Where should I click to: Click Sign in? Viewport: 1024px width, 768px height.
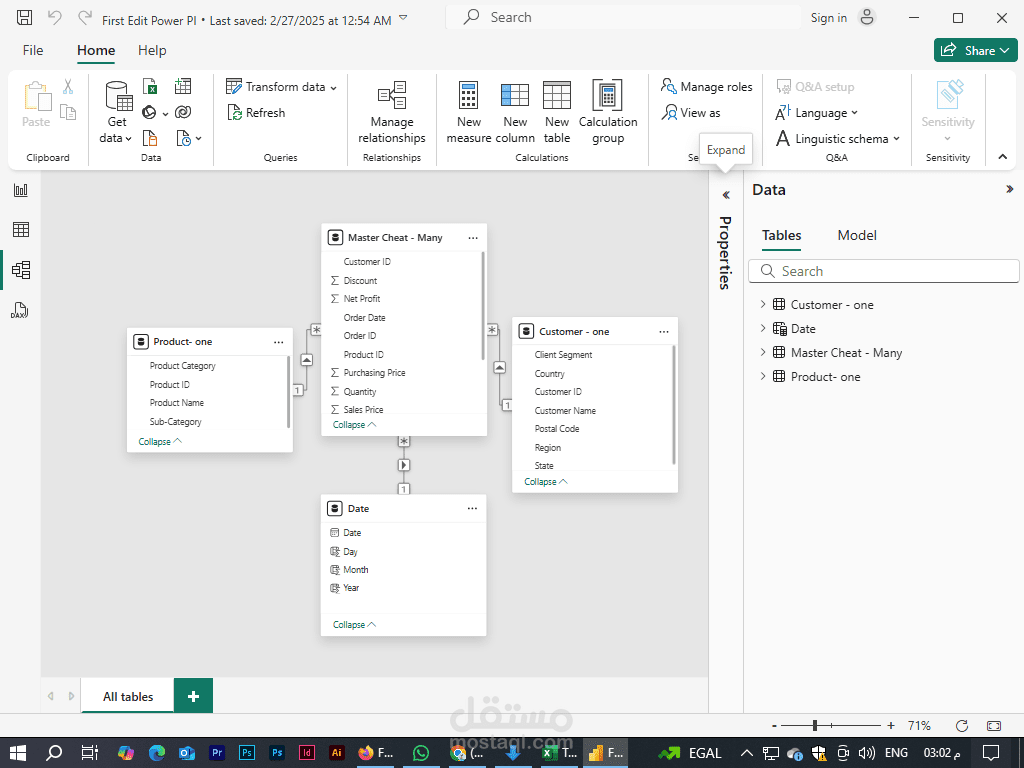click(x=829, y=18)
